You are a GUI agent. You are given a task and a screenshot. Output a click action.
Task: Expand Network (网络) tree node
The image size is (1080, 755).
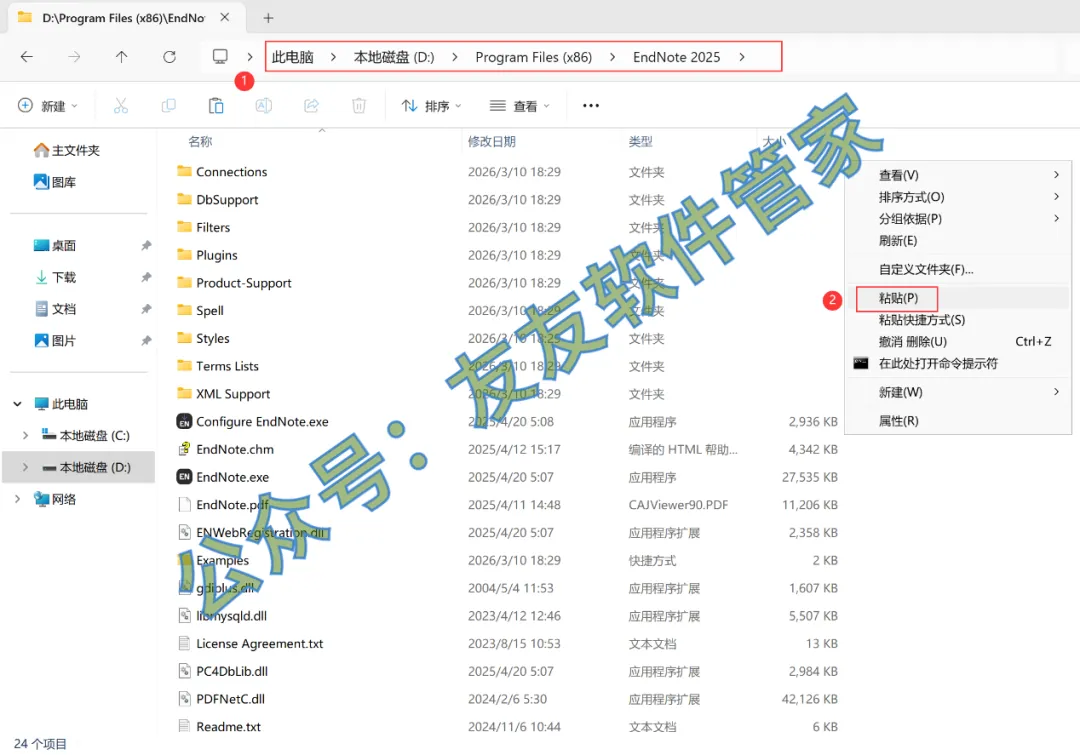[x=17, y=499]
